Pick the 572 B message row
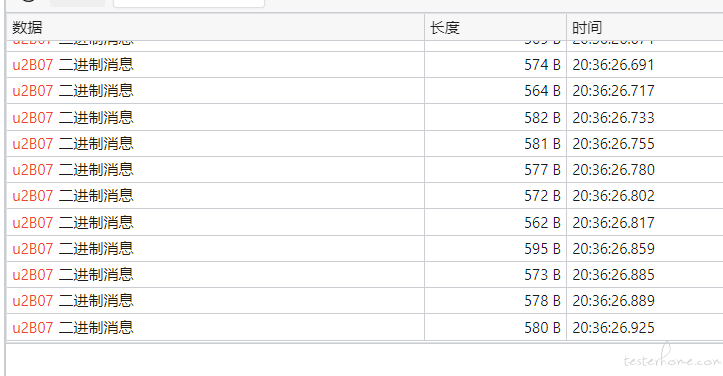This screenshot has height=376, width=723. click(x=365, y=196)
